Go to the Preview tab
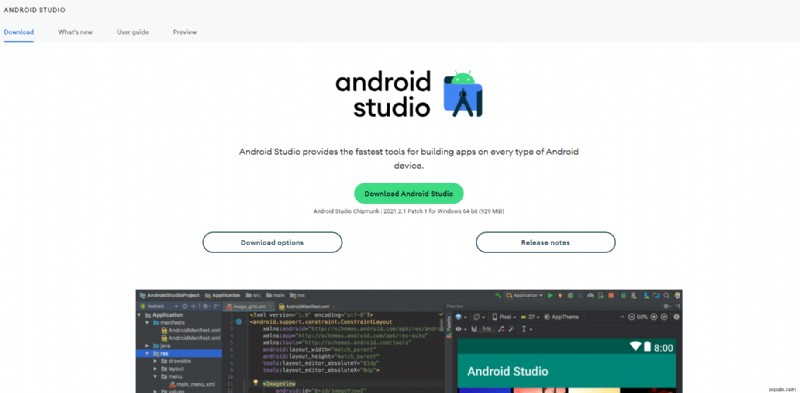The image size is (800, 393). tap(185, 32)
